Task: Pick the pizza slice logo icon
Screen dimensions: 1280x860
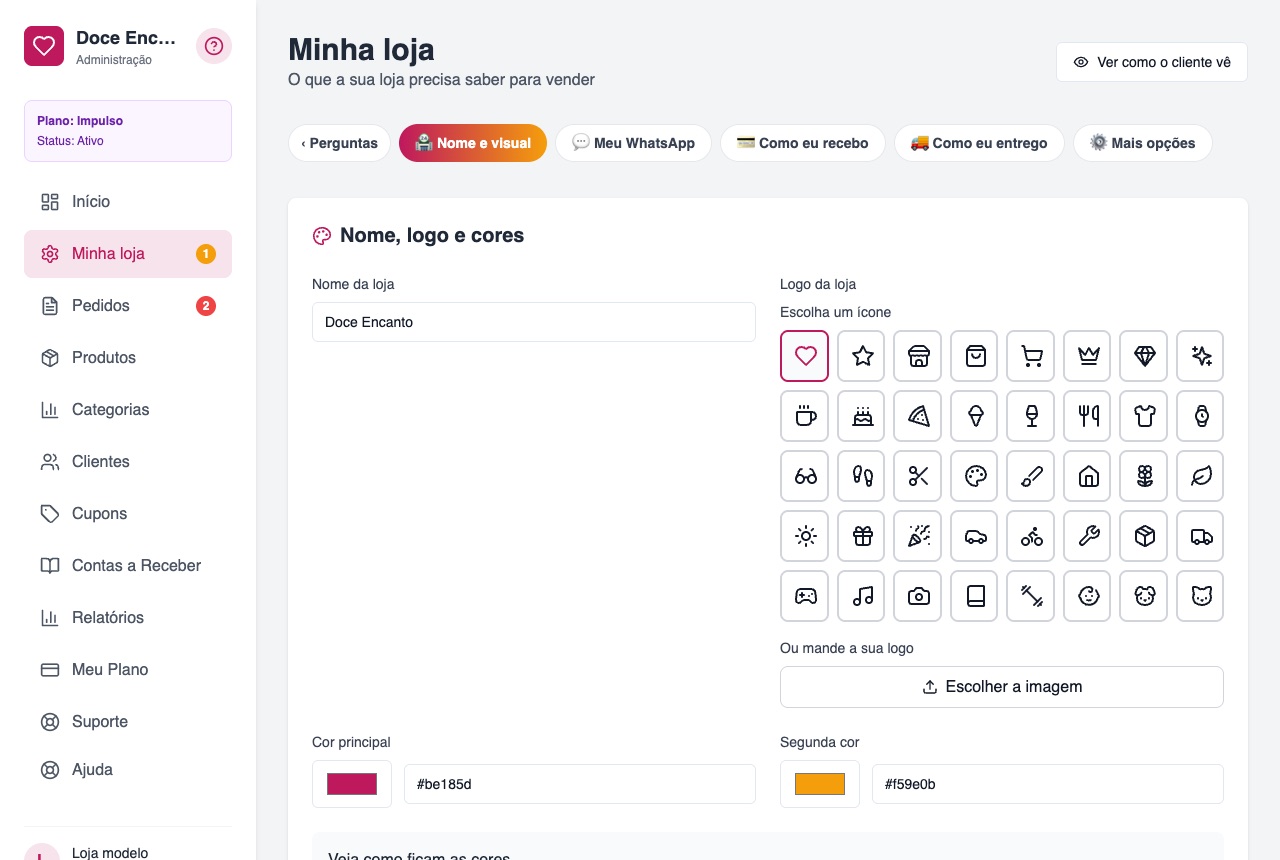Action: (918, 416)
